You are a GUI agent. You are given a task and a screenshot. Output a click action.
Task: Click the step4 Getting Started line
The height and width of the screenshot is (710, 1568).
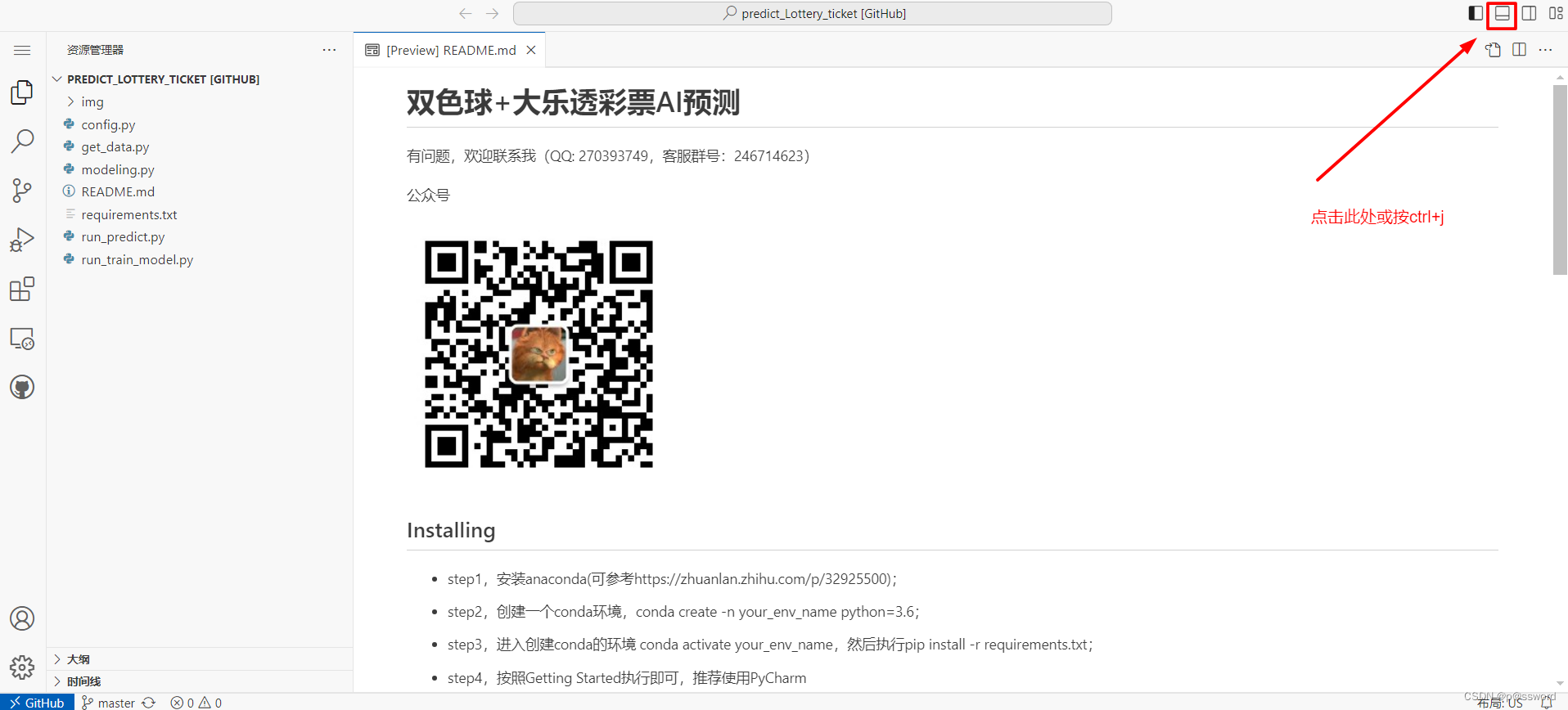pos(627,678)
